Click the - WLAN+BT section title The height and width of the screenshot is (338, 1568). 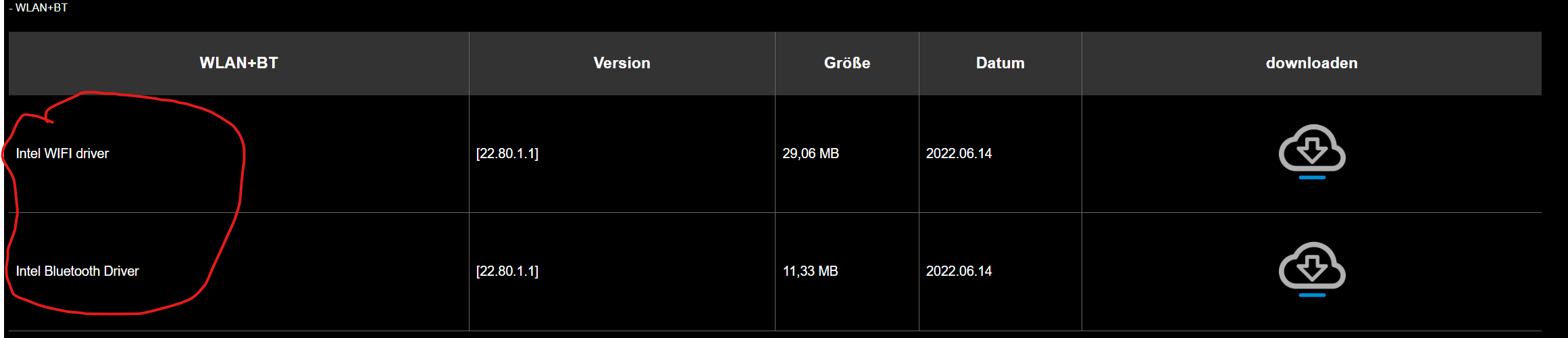point(39,7)
